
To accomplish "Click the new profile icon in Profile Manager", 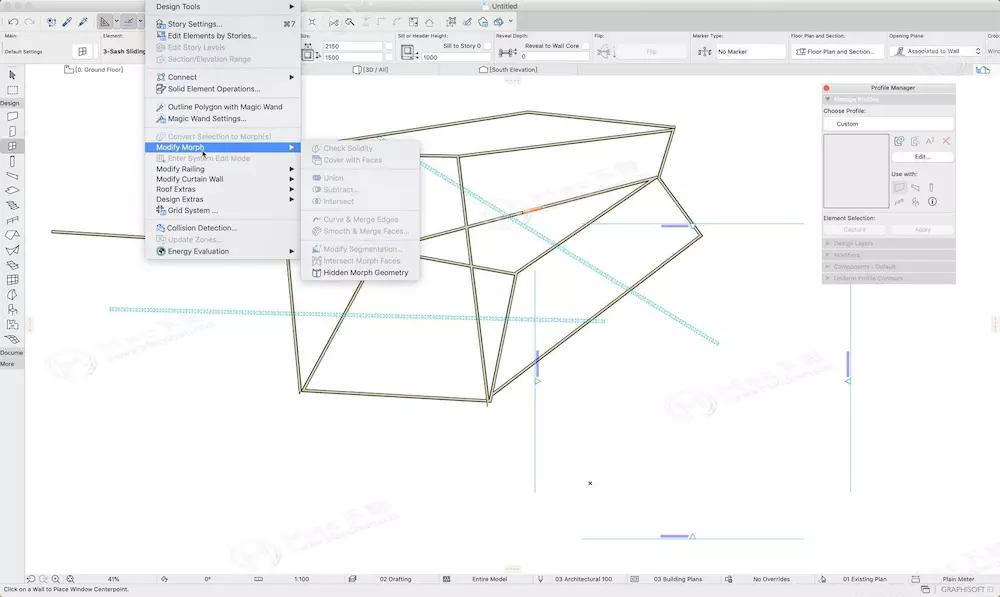I will 899,141.
